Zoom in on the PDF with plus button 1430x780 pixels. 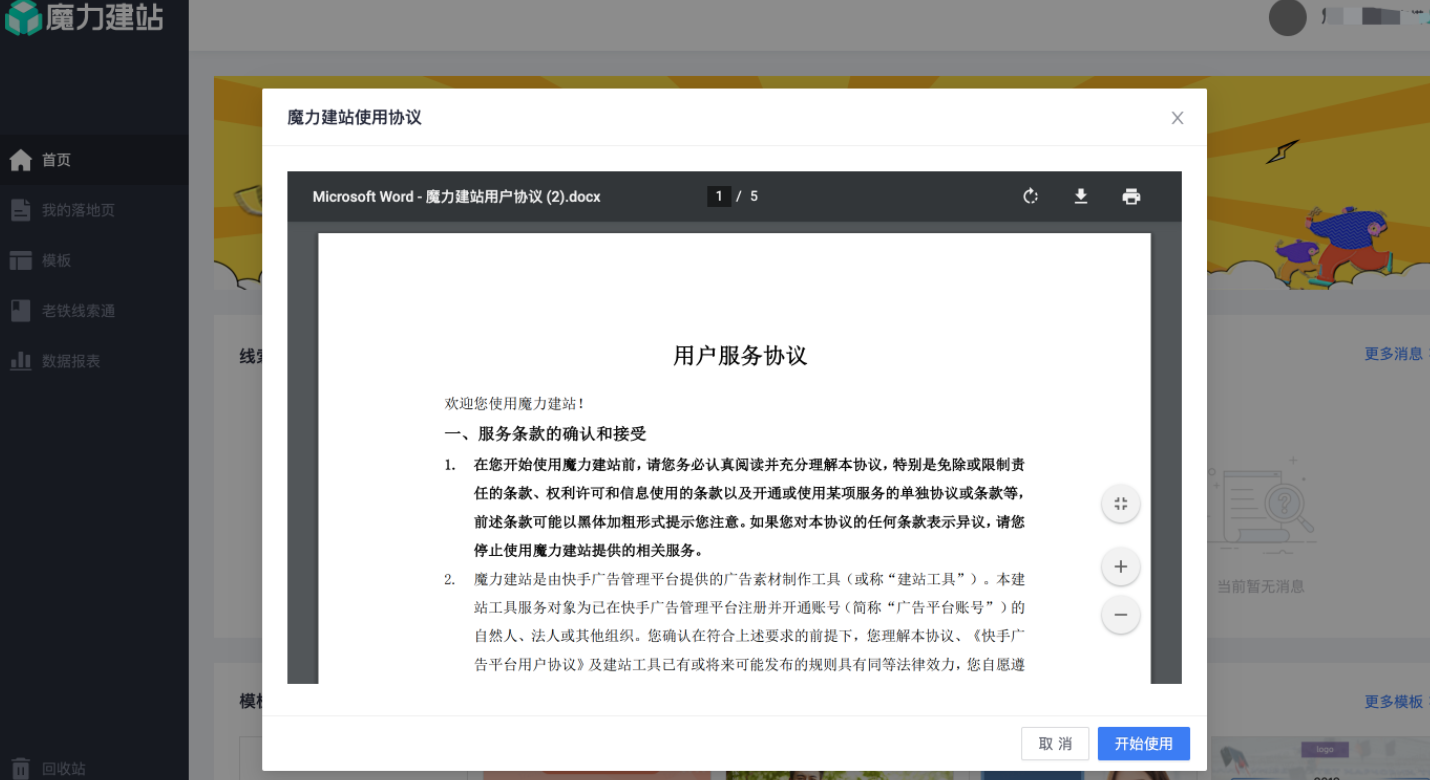(1120, 565)
